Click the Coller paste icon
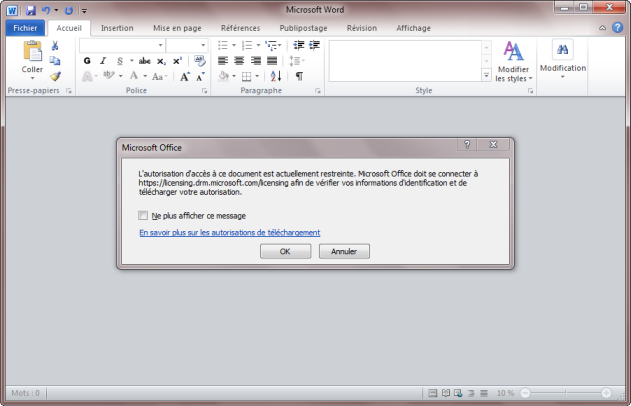Viewport: 631px width, 406px height. tap(32, 54)
